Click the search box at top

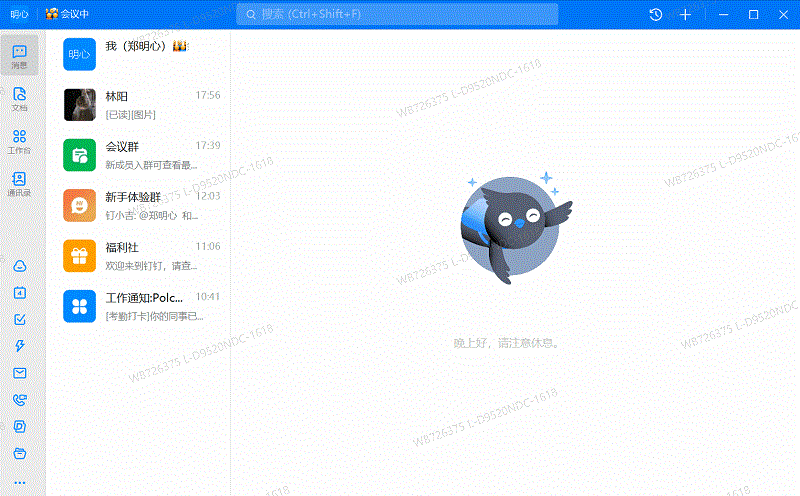pyautogui.click(x=397, y=14)
